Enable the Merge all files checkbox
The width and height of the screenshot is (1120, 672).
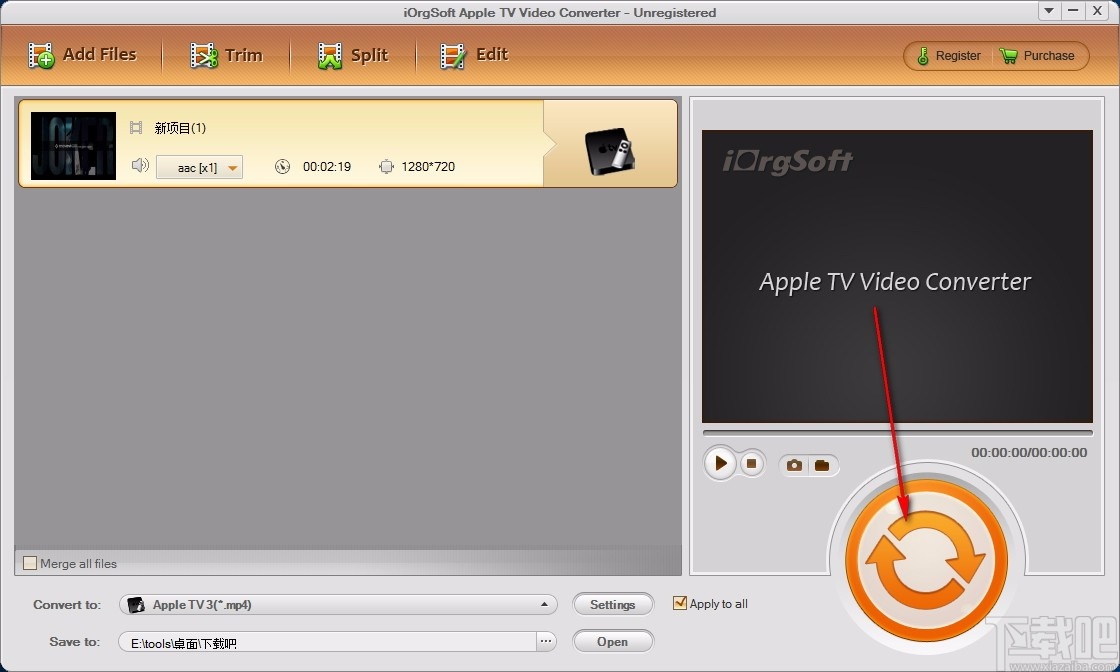29,563
